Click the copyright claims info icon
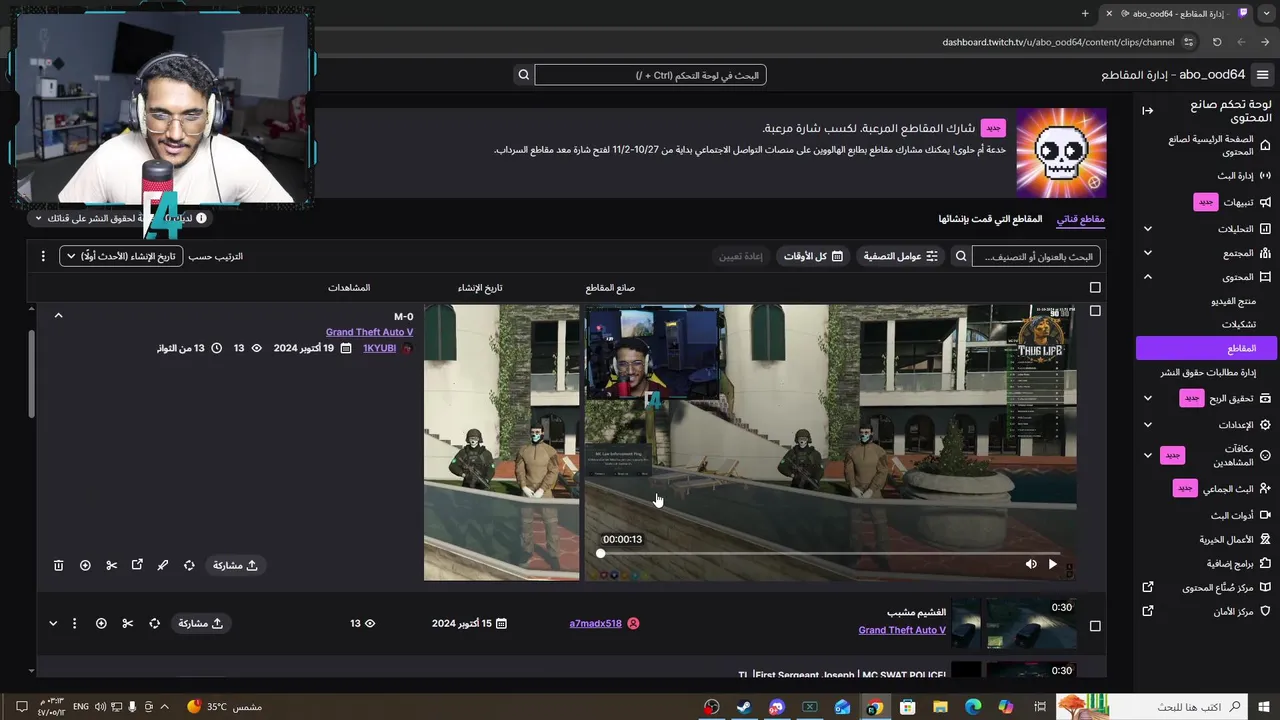1280x720 pixels. coord(201,218)
